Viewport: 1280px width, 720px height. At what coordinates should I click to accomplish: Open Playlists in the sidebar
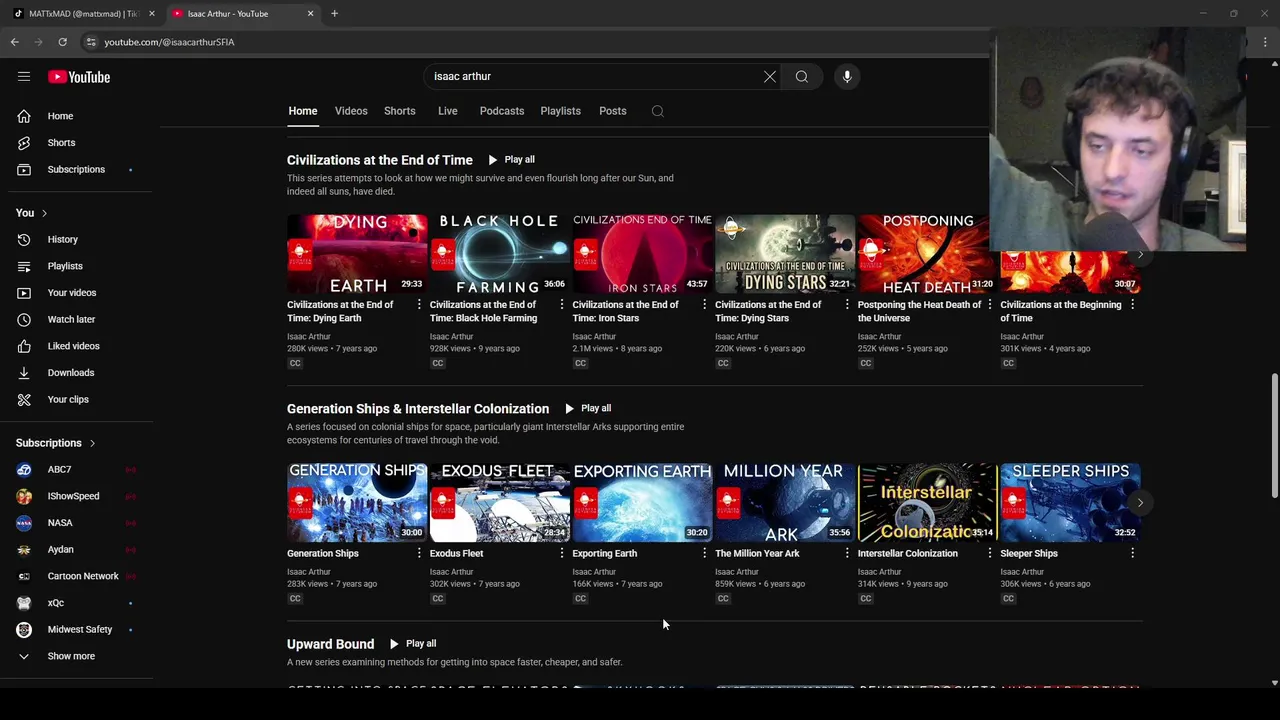point(76,266)
